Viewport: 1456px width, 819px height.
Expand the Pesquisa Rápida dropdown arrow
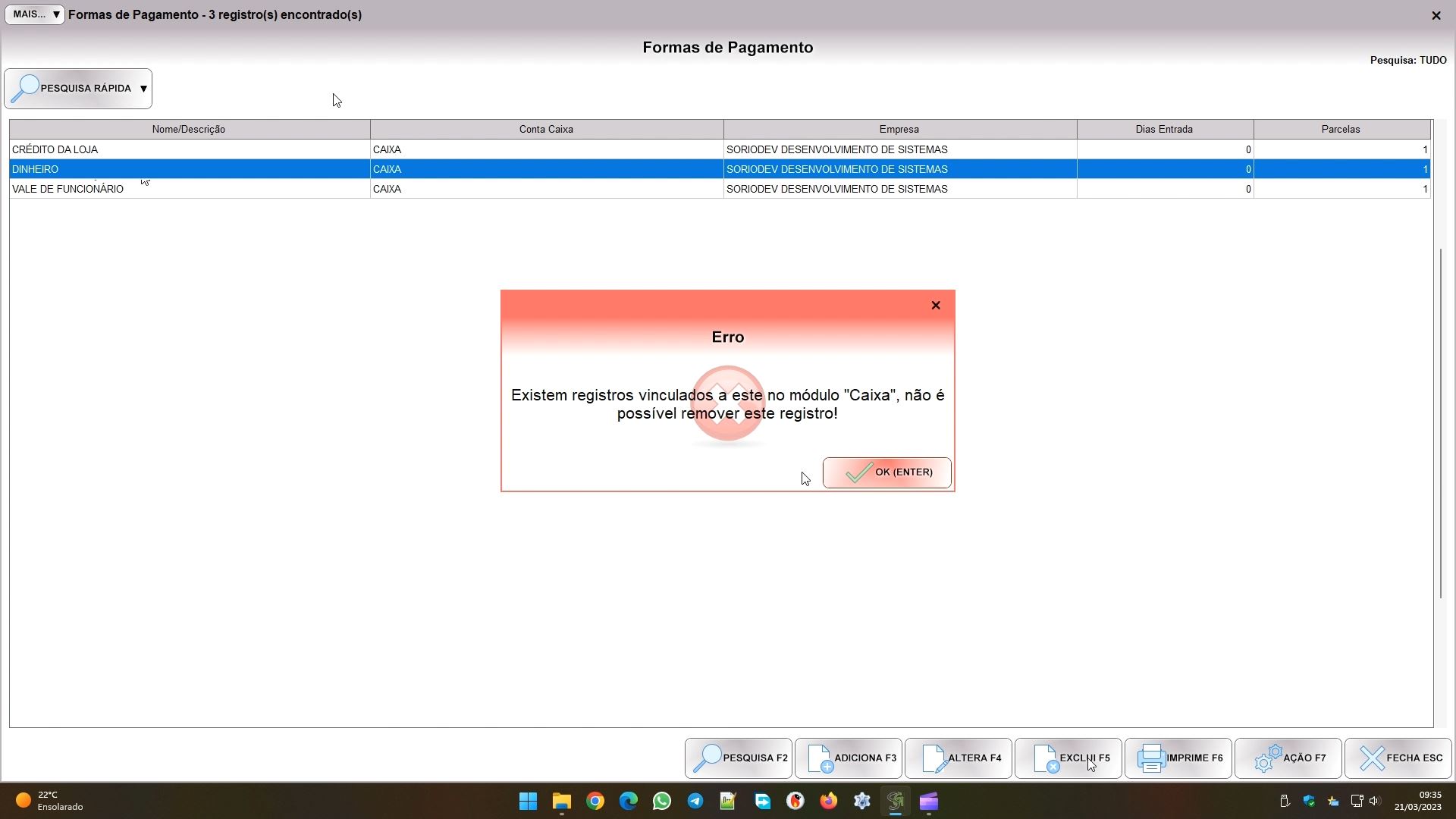143,89
